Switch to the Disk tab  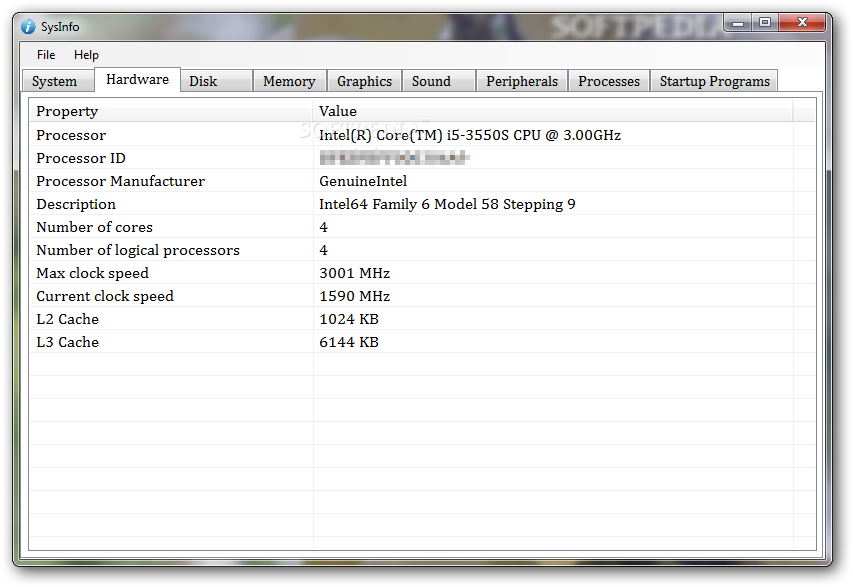coord(217,81)
